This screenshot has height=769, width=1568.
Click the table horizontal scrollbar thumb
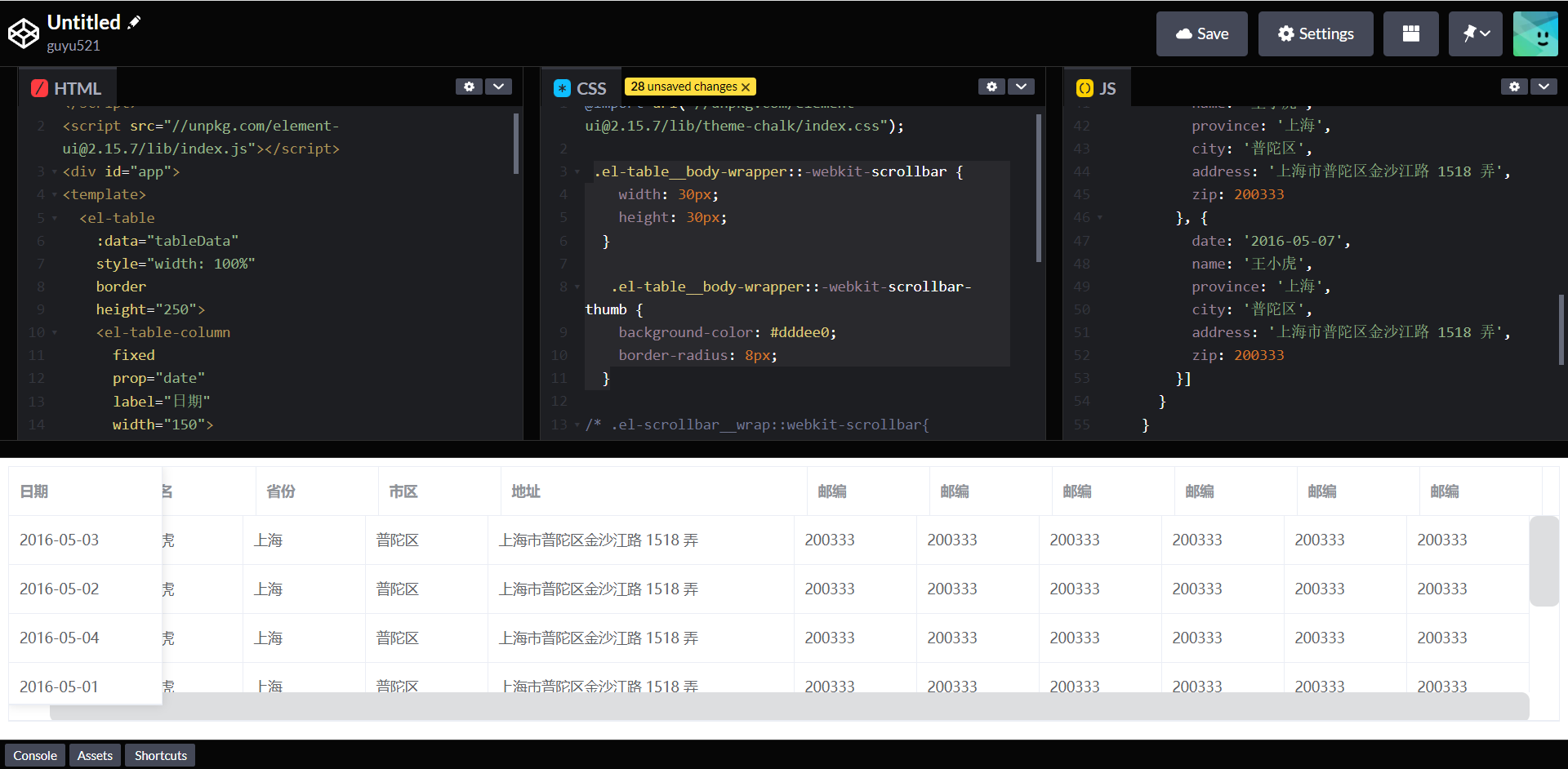789,706
